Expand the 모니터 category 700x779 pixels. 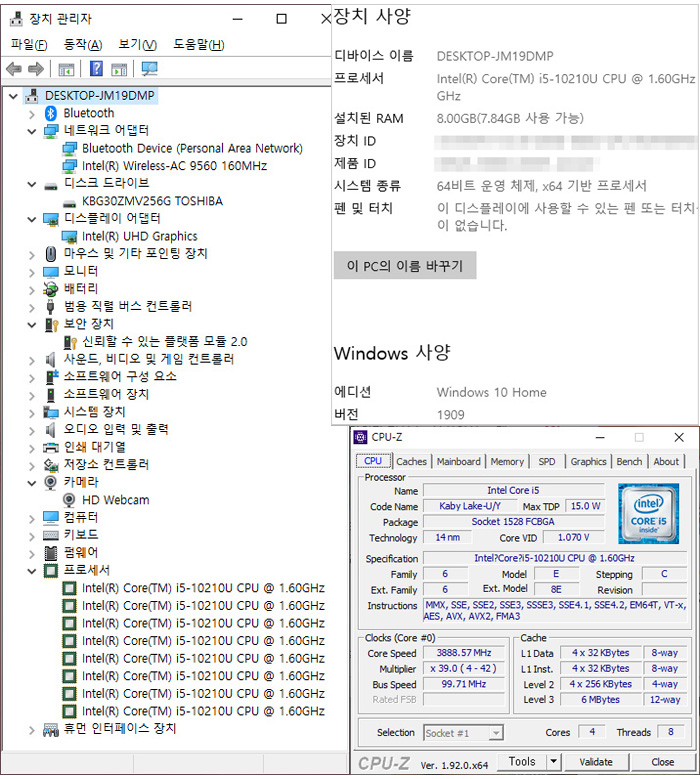32,273
